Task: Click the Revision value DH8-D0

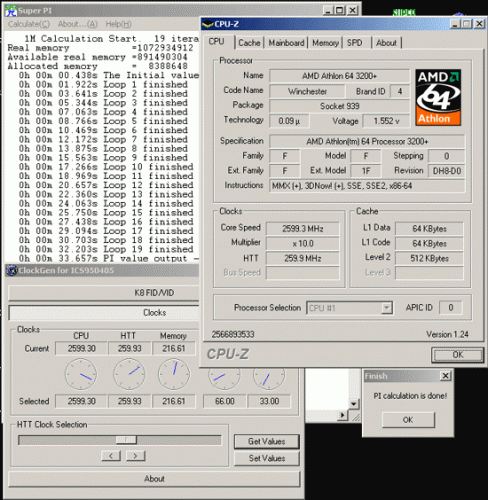Action: click(447, 171)
